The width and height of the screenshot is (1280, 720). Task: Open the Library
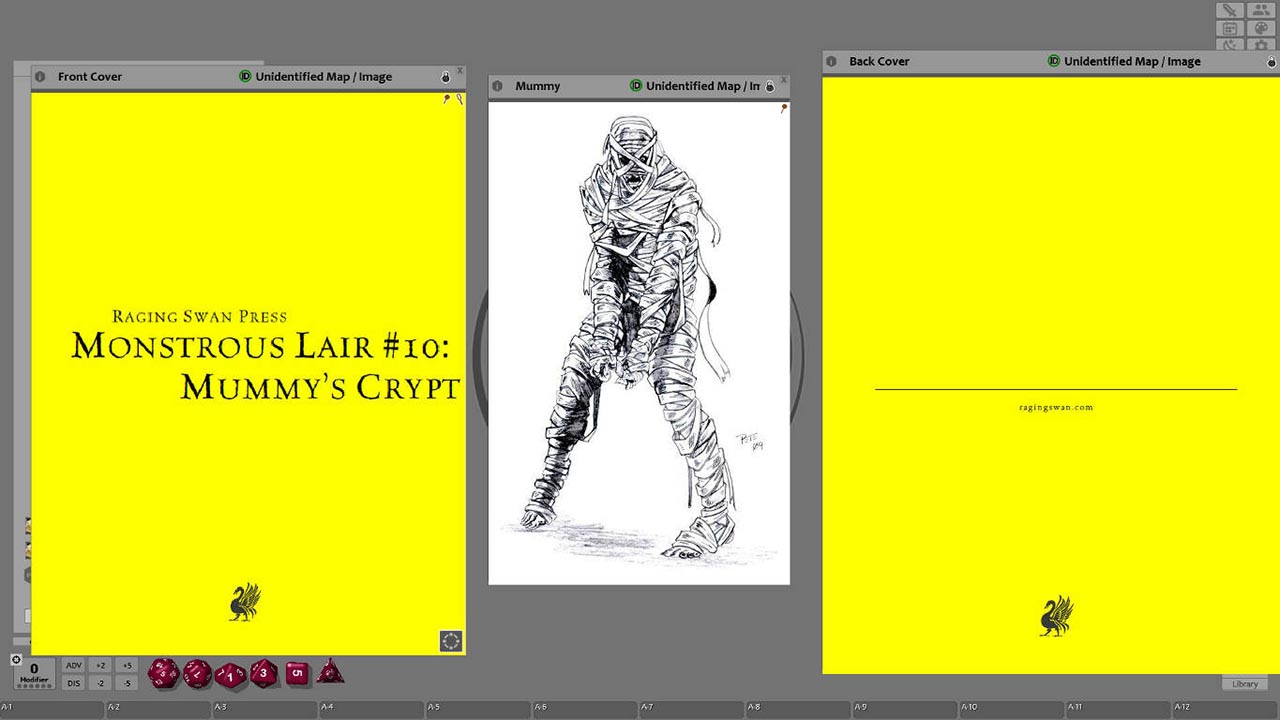[1244, 683]
